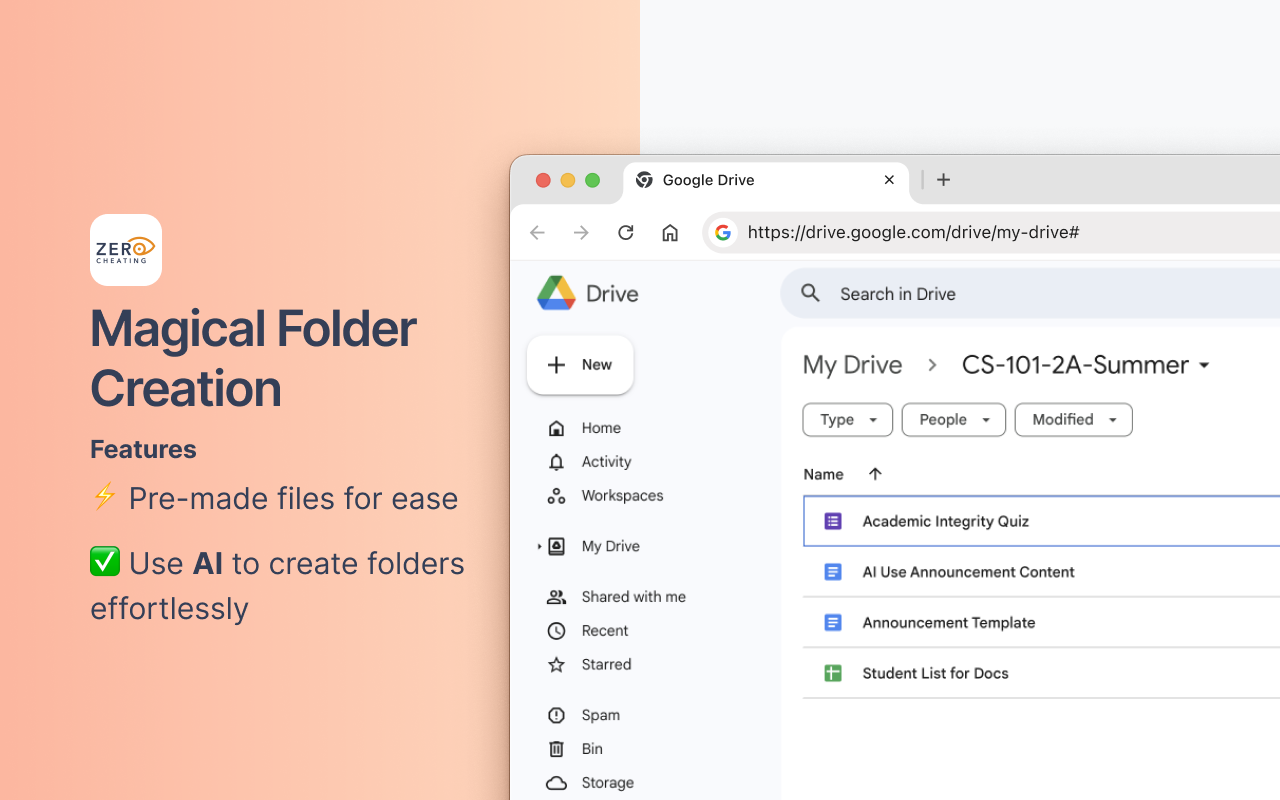Click the Home icon in Drive sidebar
The width and height of the screenshot is (1280, 800).
tap(557, 428)
